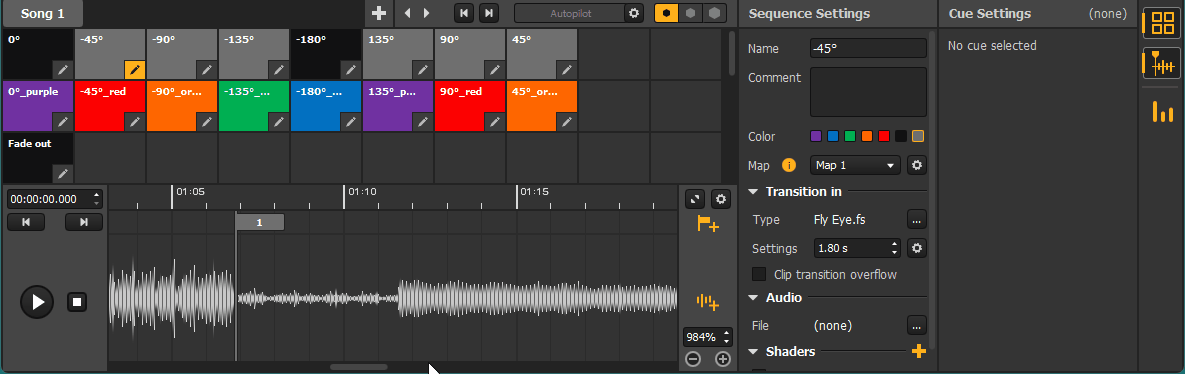Select the medium hexagon thumbnail size
The height and width of the screenshot is (374, 1185).
(690, 13)
